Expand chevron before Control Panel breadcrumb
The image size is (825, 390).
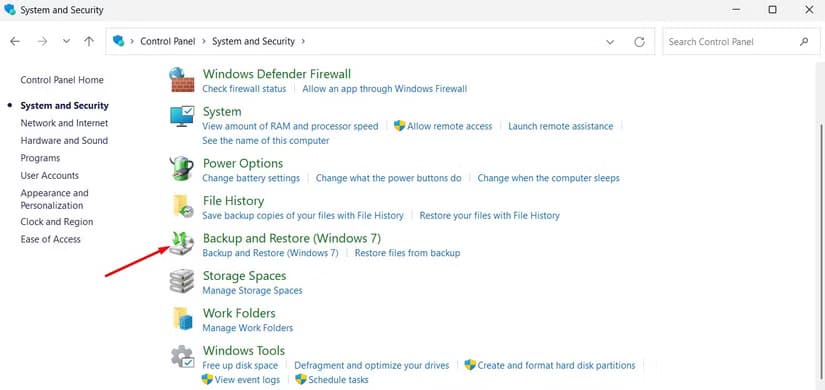[132, 41]
